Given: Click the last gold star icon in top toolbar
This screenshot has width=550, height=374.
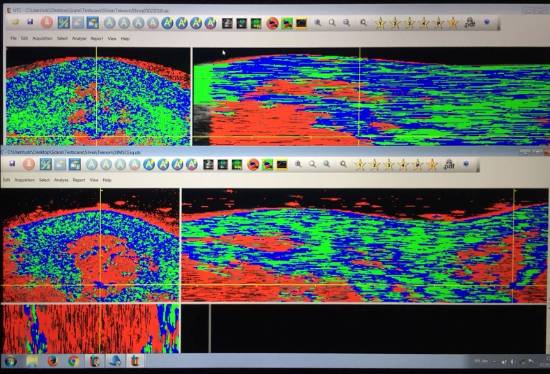Looking at the screenshot, I should pyautogui.click(x=453, y=24).
